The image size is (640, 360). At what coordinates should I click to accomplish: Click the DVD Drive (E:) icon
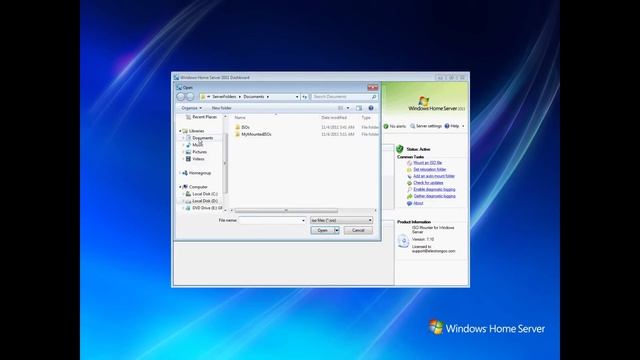tap(188, 208)
